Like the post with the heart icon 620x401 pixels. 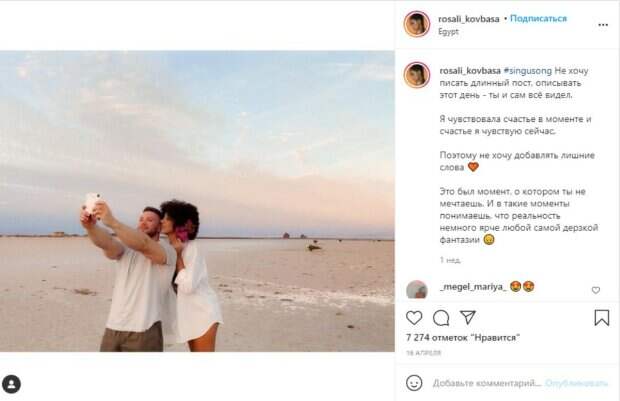pos(414,318)
